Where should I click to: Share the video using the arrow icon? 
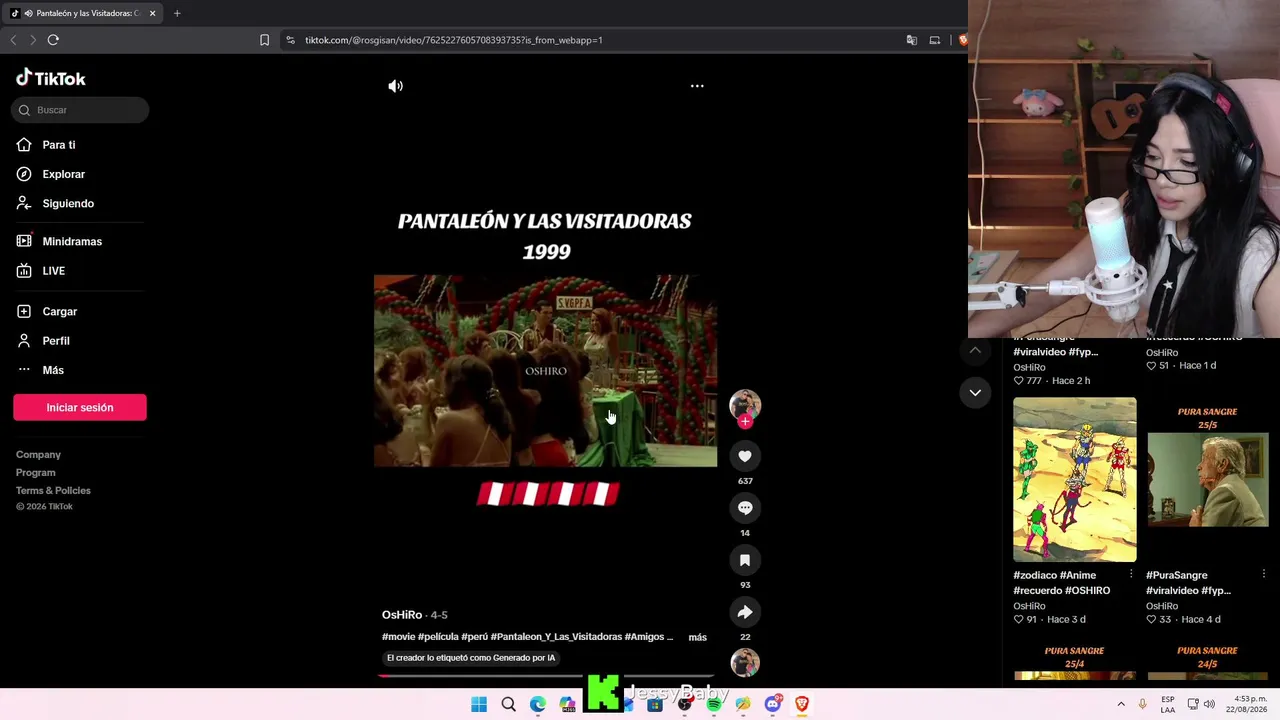pos(745,612)
